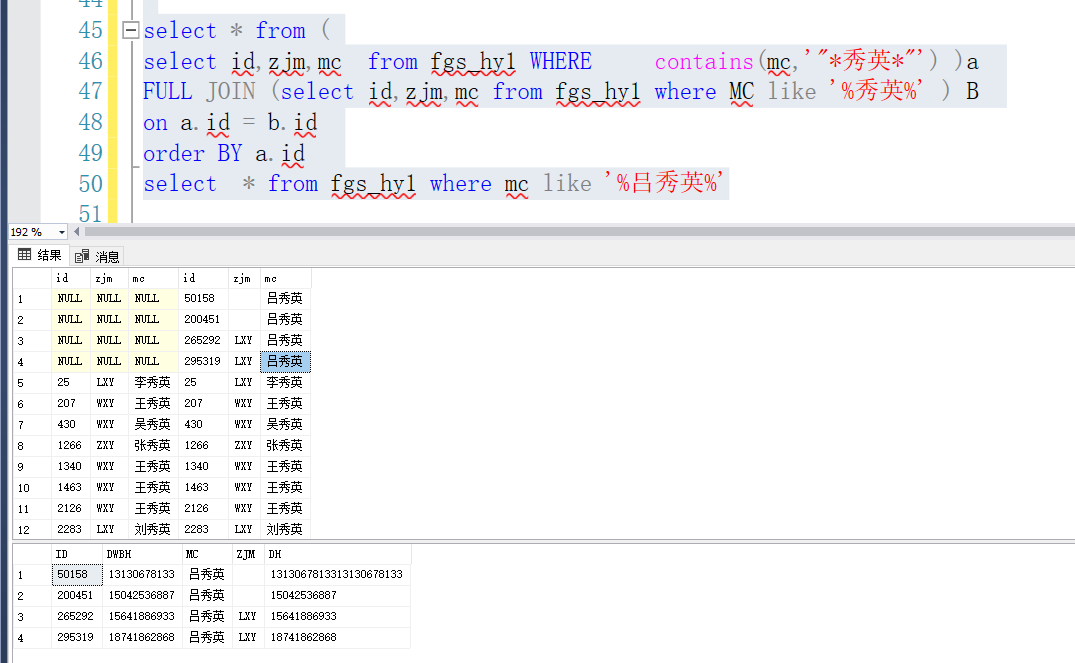This screenshot has height=663, width=1075.
Task: Select results row 8 via its row header
Action: pos(32,446)
